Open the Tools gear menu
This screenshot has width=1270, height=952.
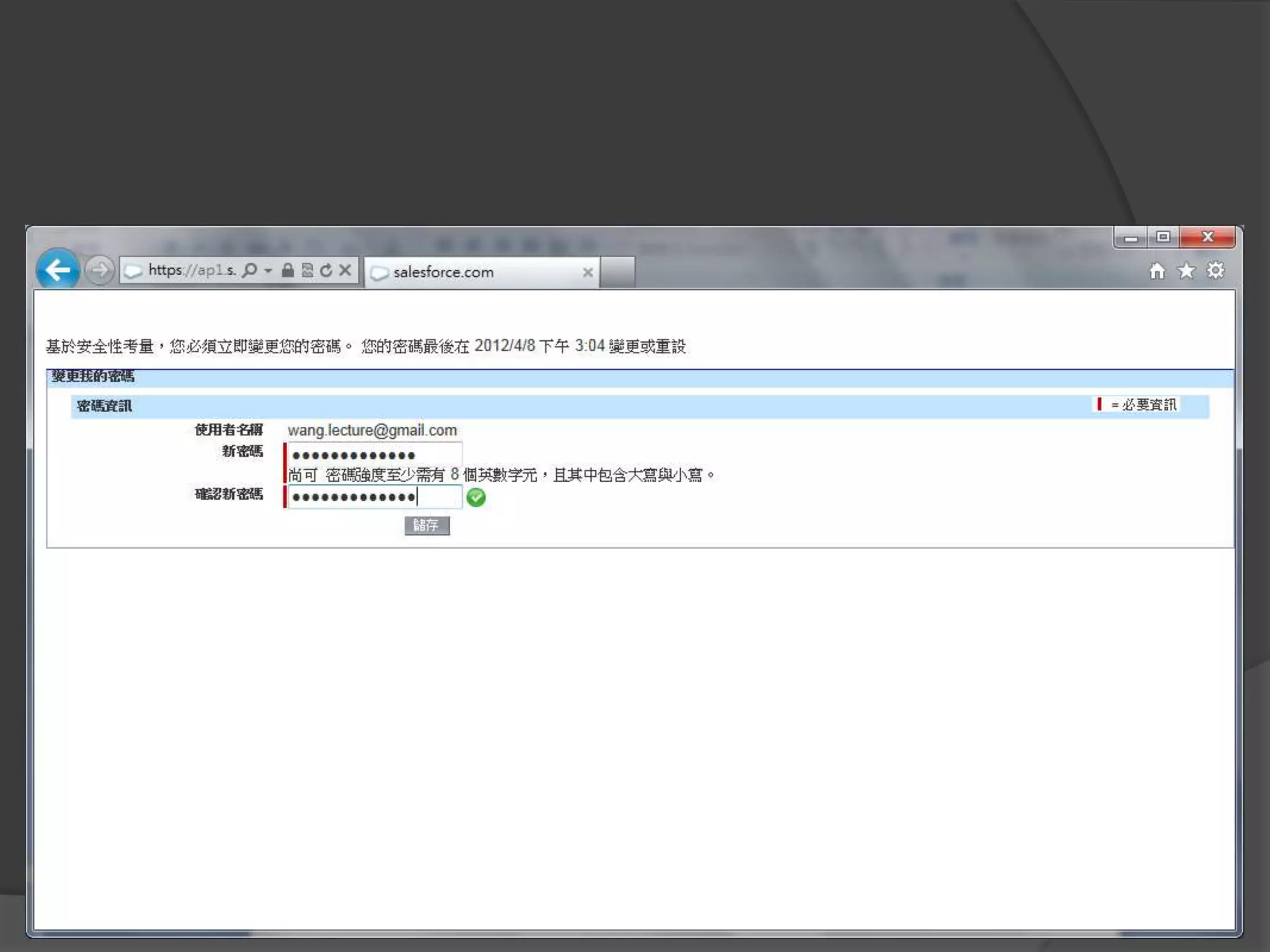[1215, 271]
